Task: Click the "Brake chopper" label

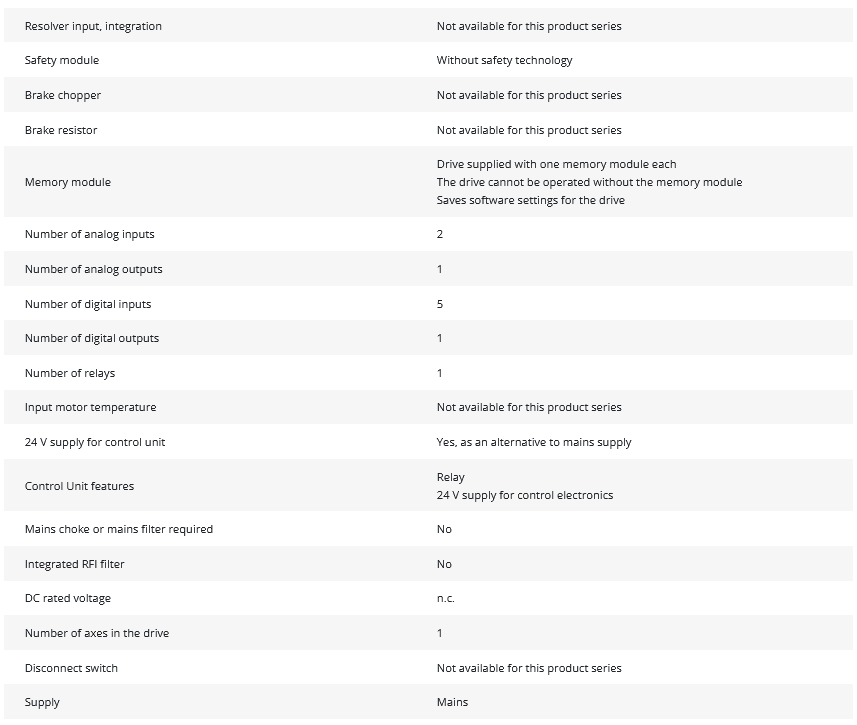Action: tap(63, 95)
